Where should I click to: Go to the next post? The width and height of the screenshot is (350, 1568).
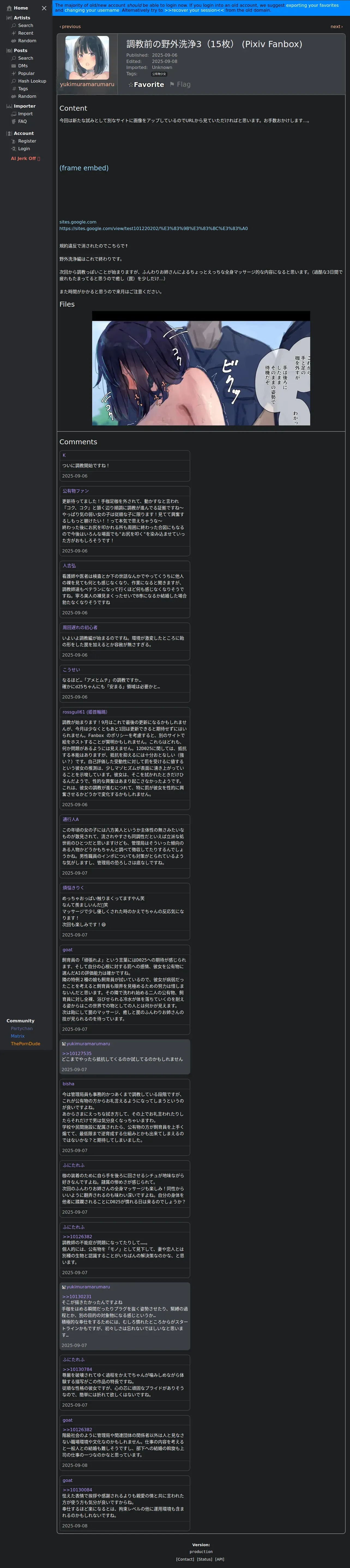click(x=337, y=27)
